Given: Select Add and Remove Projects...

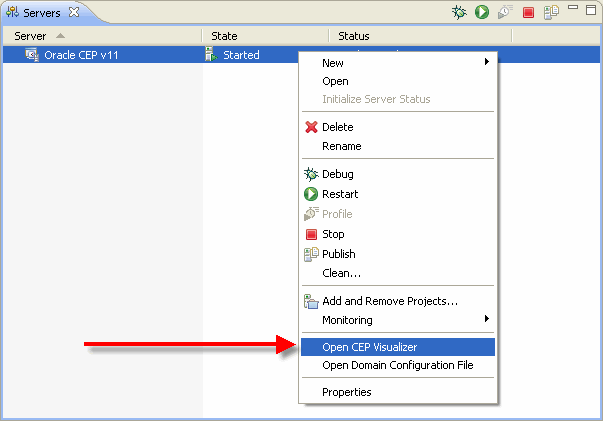Looking at the screenshot, I should click(x=398, y=301).
